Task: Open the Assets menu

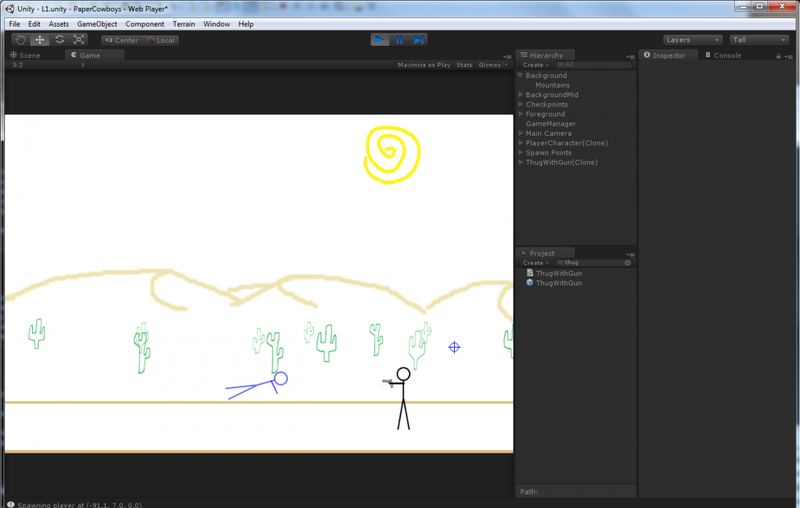Action: [59, 24]
